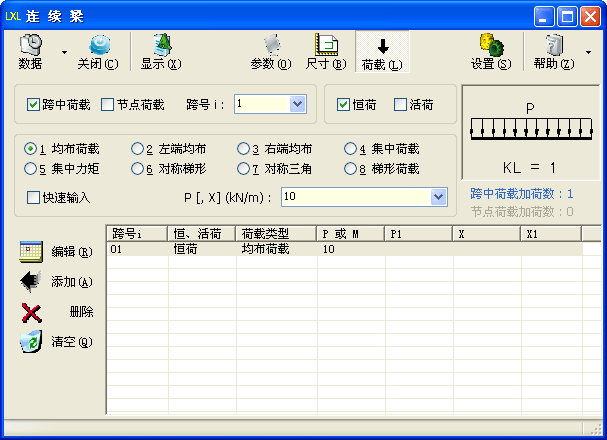Open the 设置(S) settings tool
This screenshot has width=607, height=440.
coord(491,51)
